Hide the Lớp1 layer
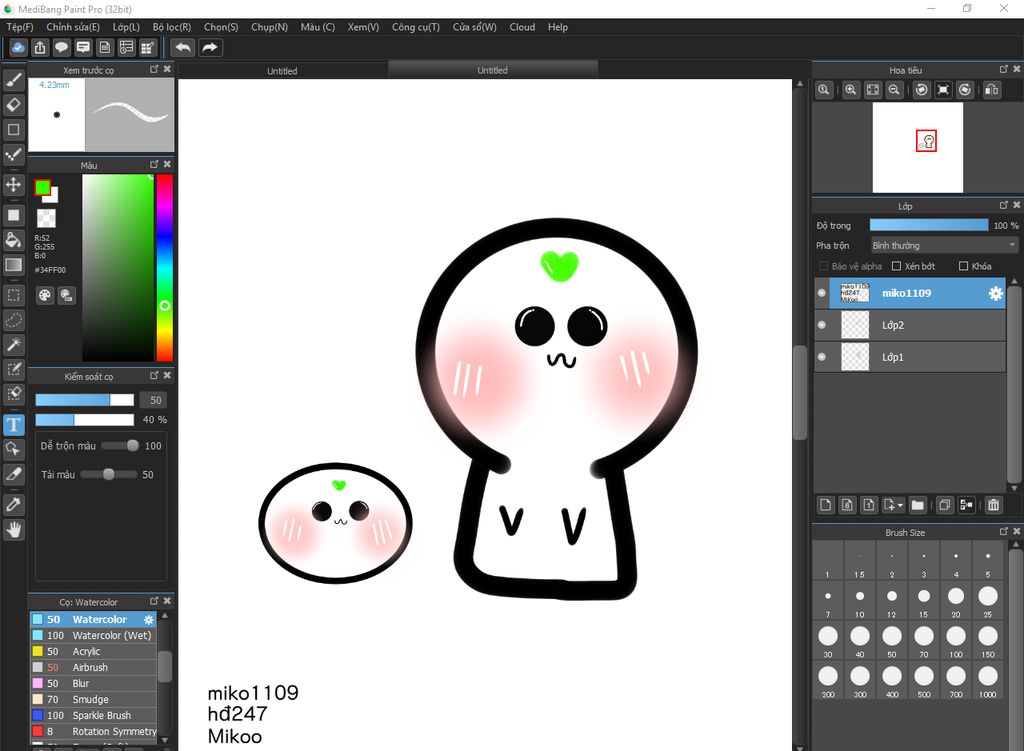The width and height of the screenshot is (1024, 751). (822, 357)
